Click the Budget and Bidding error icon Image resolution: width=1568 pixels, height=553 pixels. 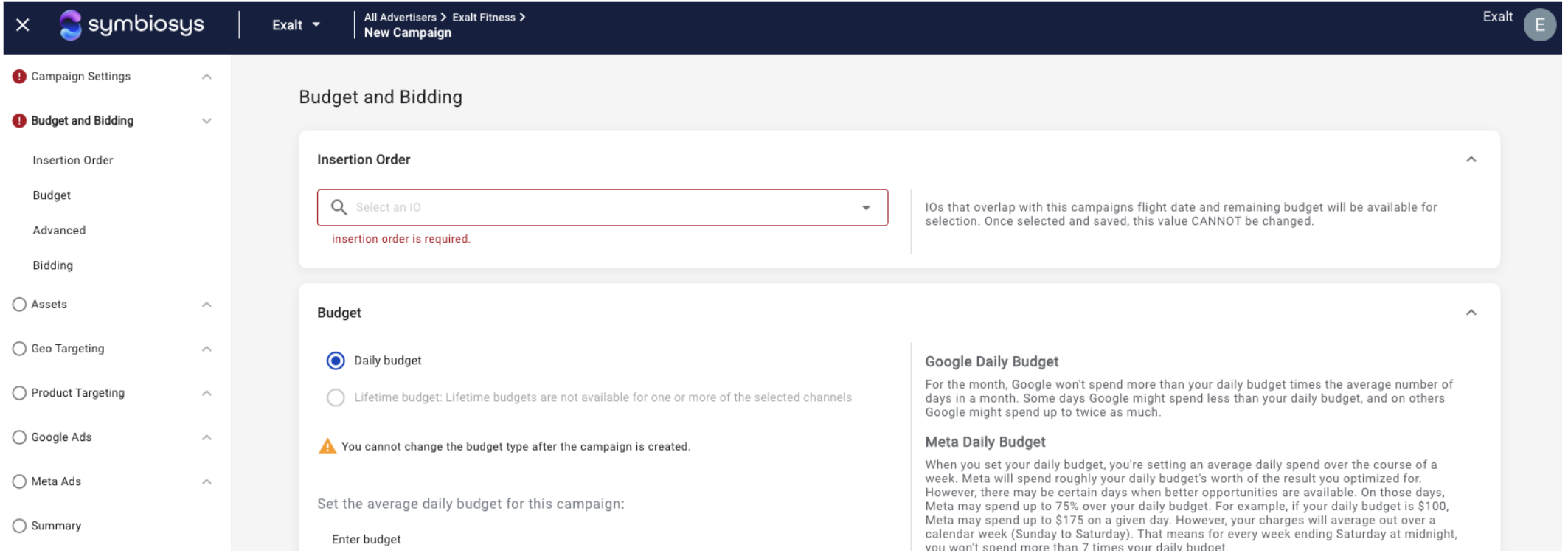coord(19,121)
